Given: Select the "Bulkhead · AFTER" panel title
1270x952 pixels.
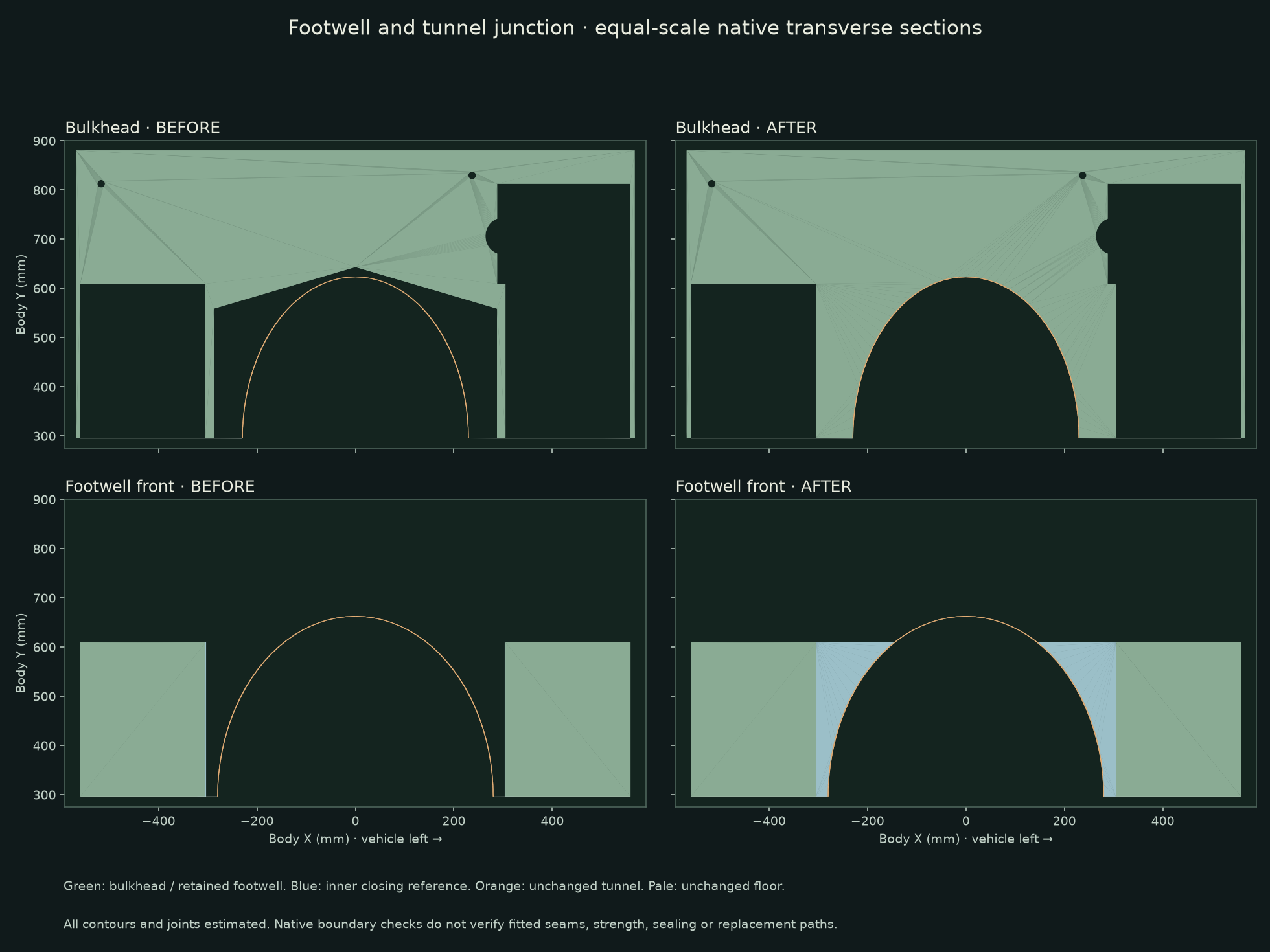Looking at the screenshot, I should click(x=746, y=128).
